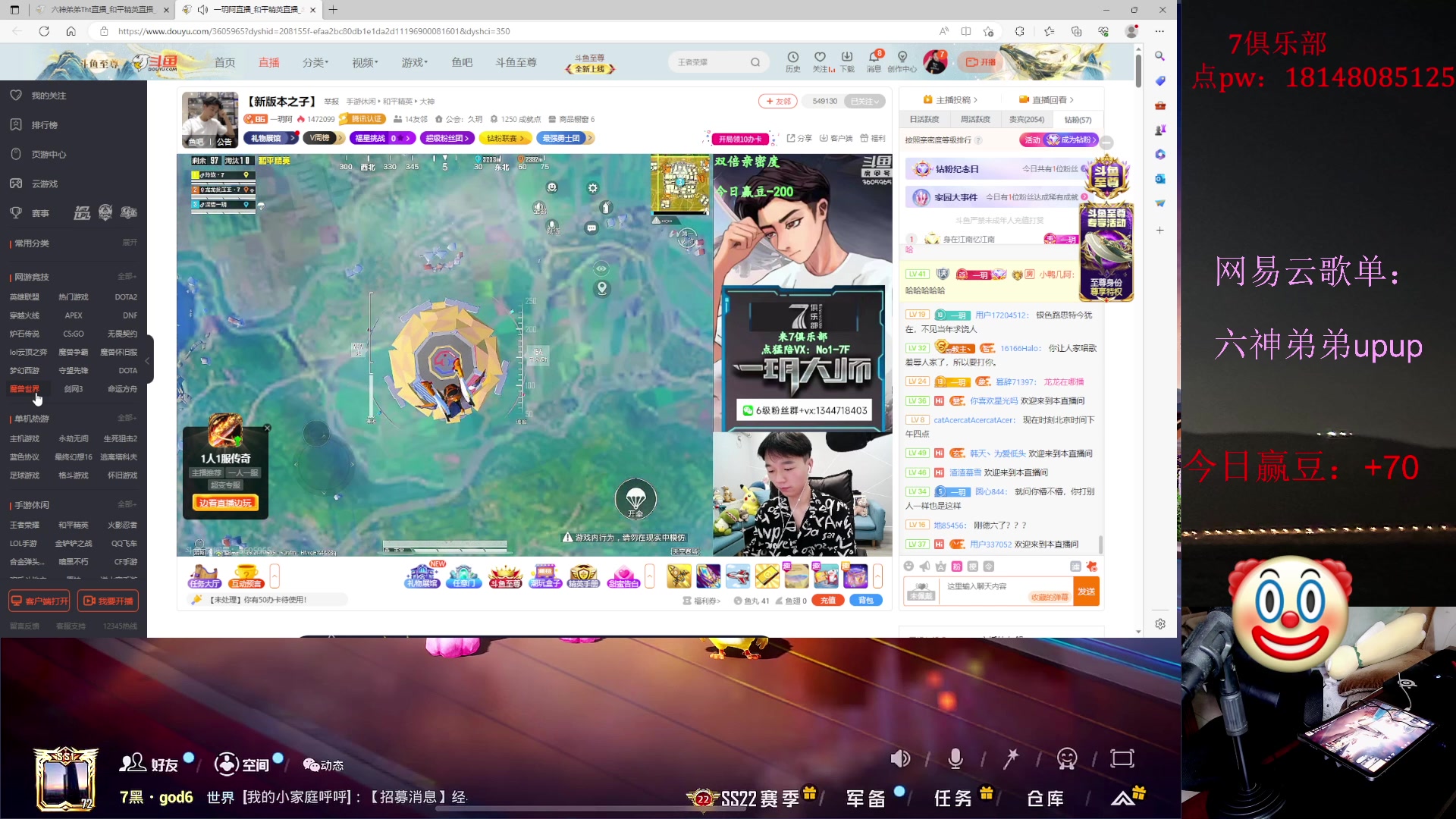Click the orange 发送 send button
The width and height of the screenshot is (1456, 819).
(1086, 591)
